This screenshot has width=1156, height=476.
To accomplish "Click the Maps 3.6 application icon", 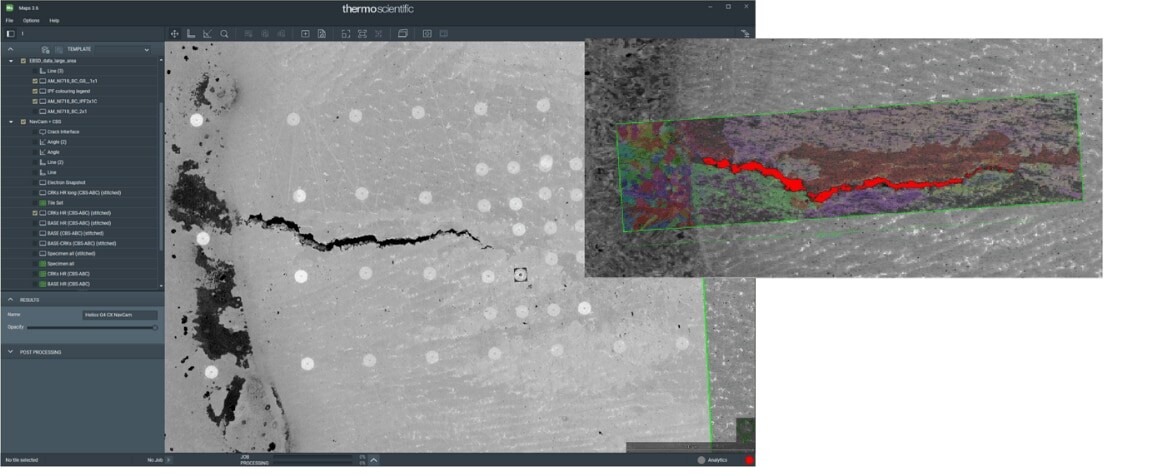I will click(x=9, y=7).
